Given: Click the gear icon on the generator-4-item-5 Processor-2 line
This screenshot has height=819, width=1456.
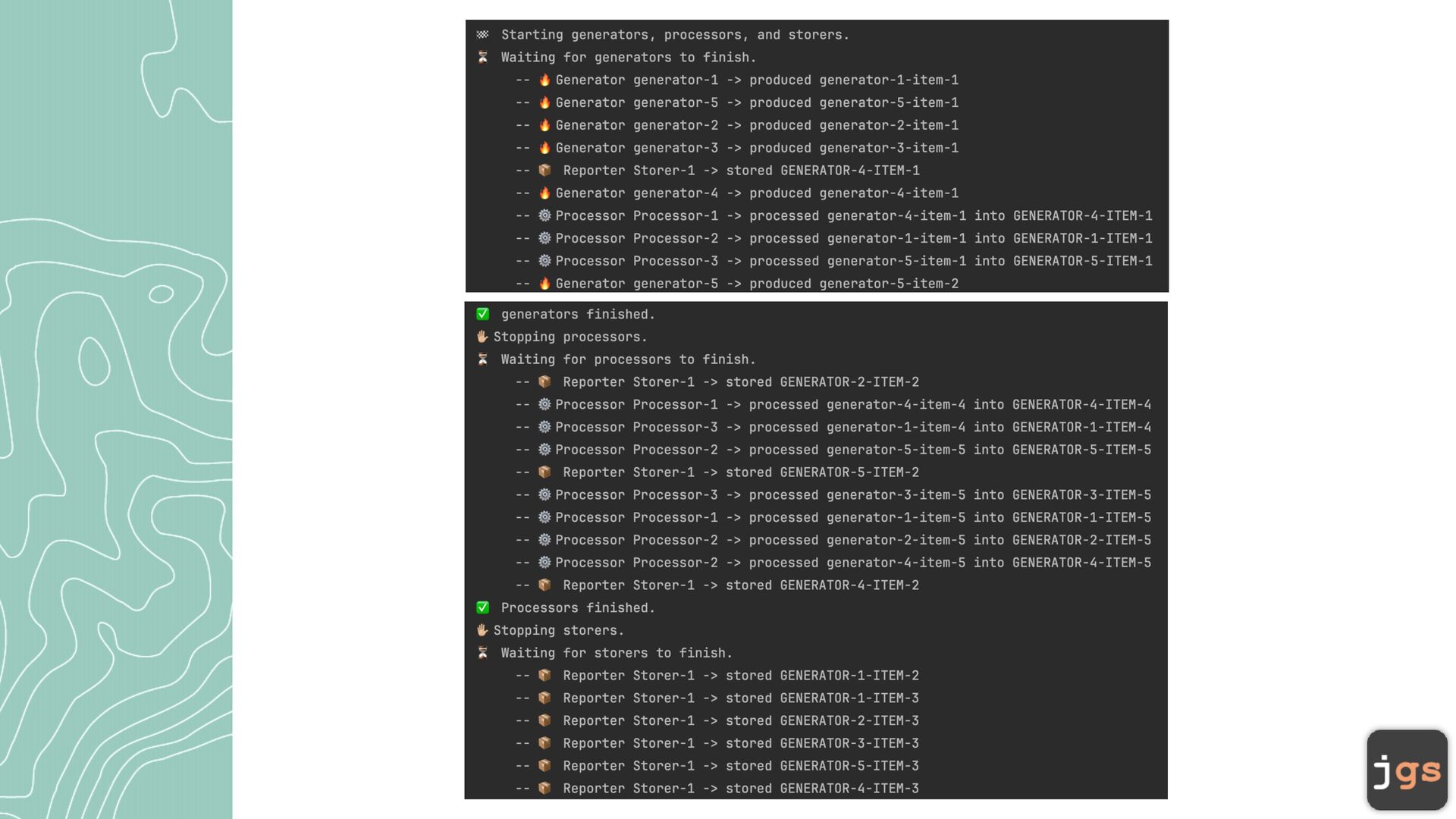Looking at the screenshot, I should tap(544, 563).
